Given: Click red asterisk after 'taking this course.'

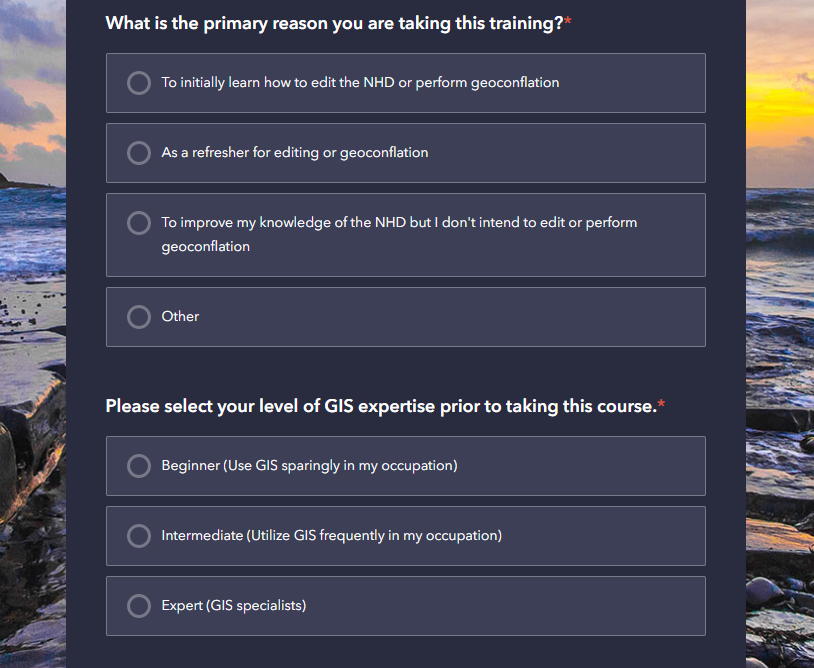Looking at the screenshot, I should click(x=661, y=406).
